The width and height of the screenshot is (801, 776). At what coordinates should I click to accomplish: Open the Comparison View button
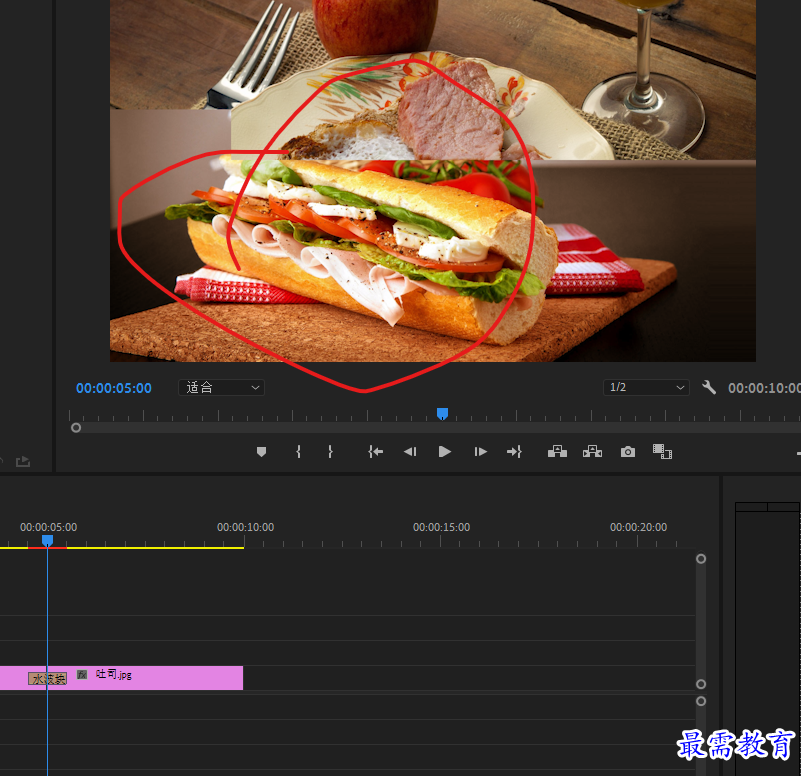[663, 452]
